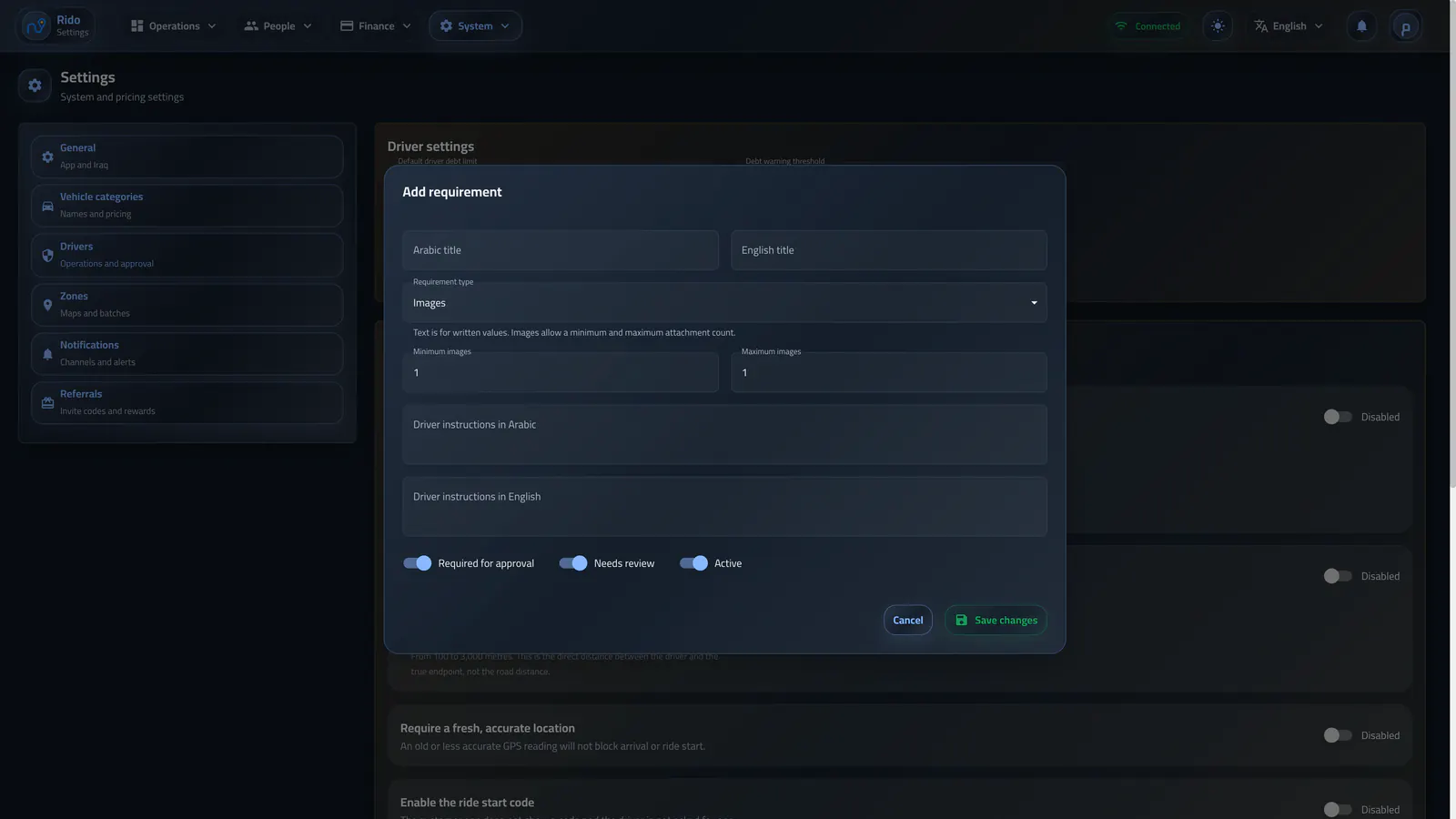Click the Referrals gift icon
This screenshot has width=1456, height=819.
coord(47,403)
